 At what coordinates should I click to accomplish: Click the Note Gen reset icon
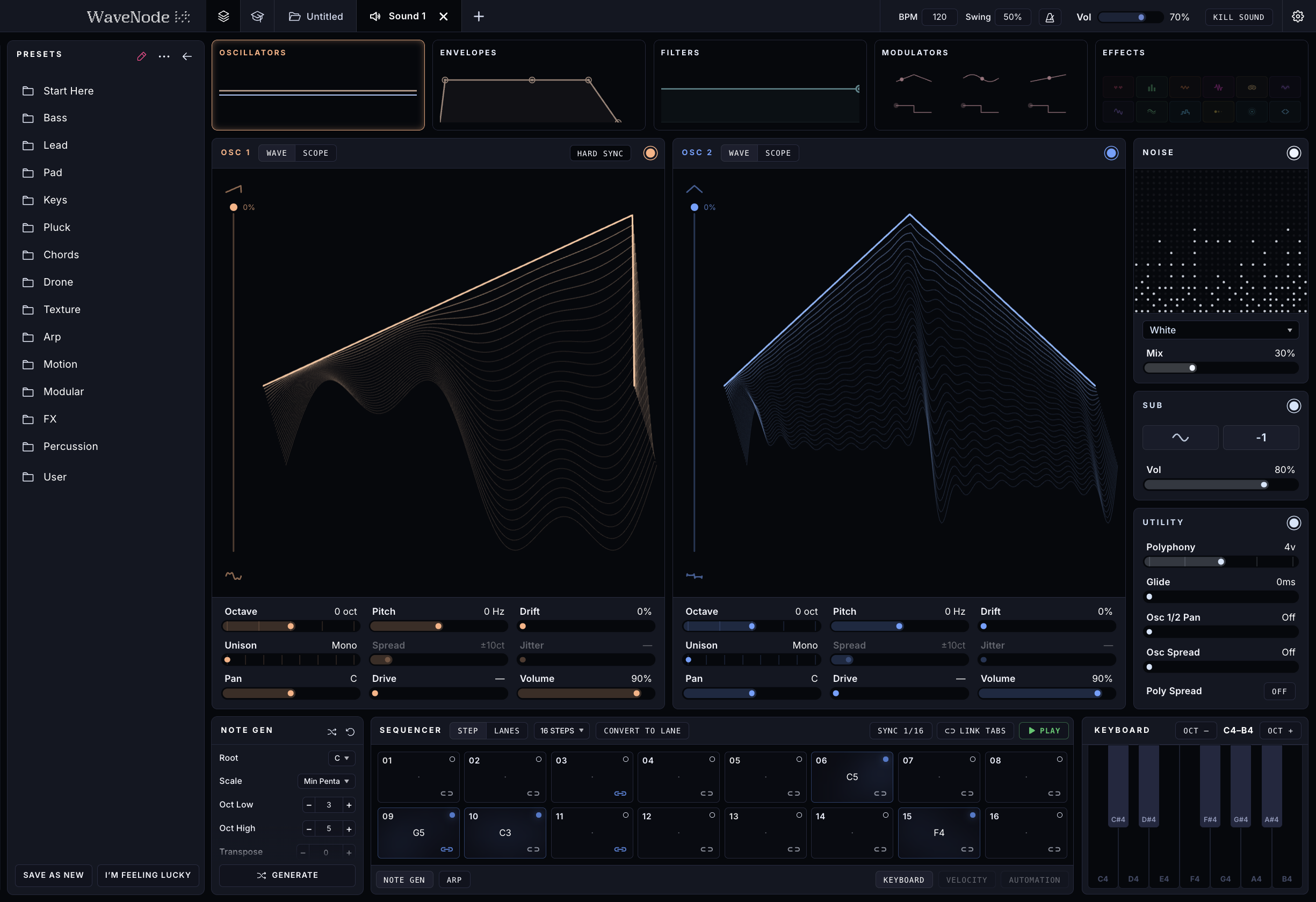[x=350, y=732]
